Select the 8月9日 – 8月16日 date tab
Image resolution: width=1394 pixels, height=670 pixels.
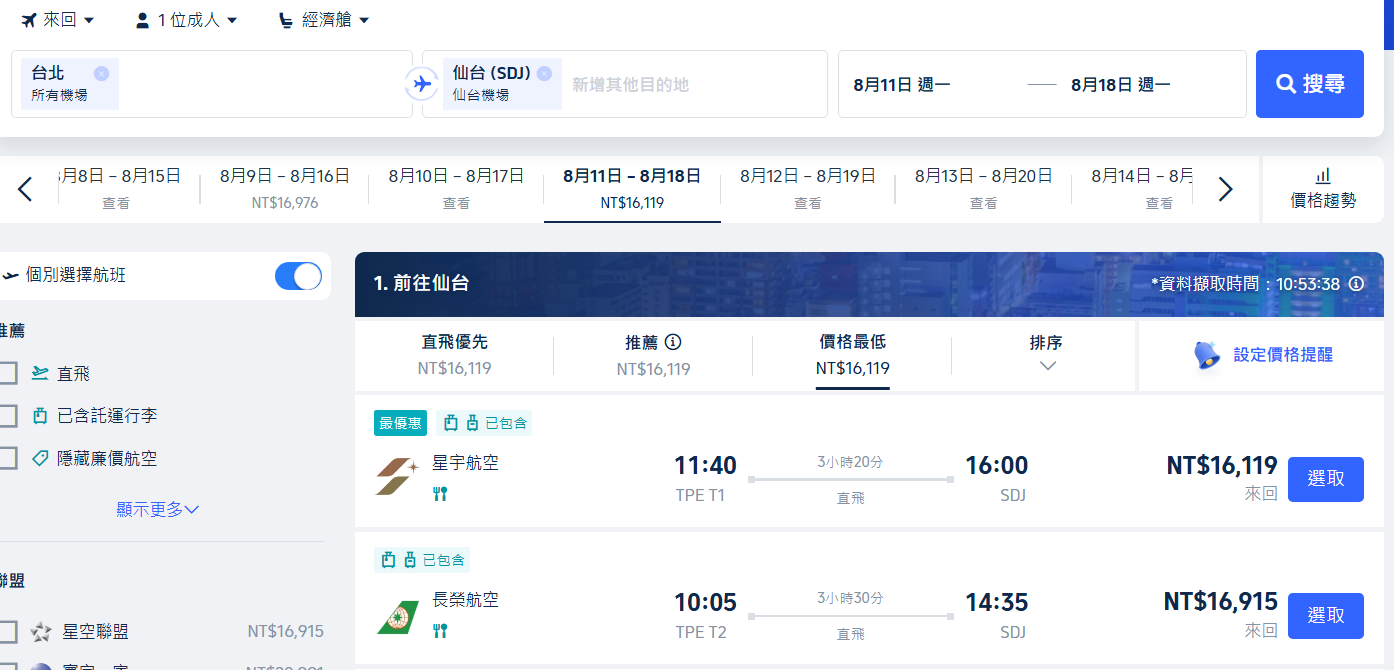(x=285, y=188)
